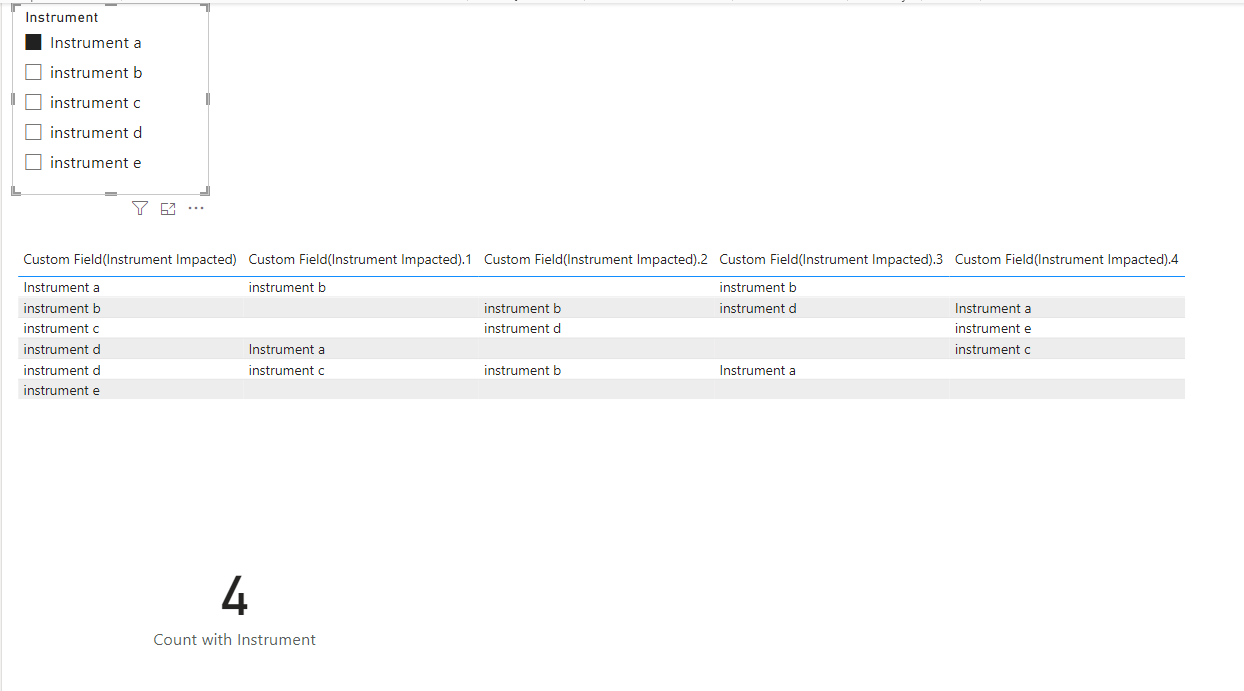The image size is (1244, 691).
Task: Select the instrument e slicer label text
Action: [96, 162]
